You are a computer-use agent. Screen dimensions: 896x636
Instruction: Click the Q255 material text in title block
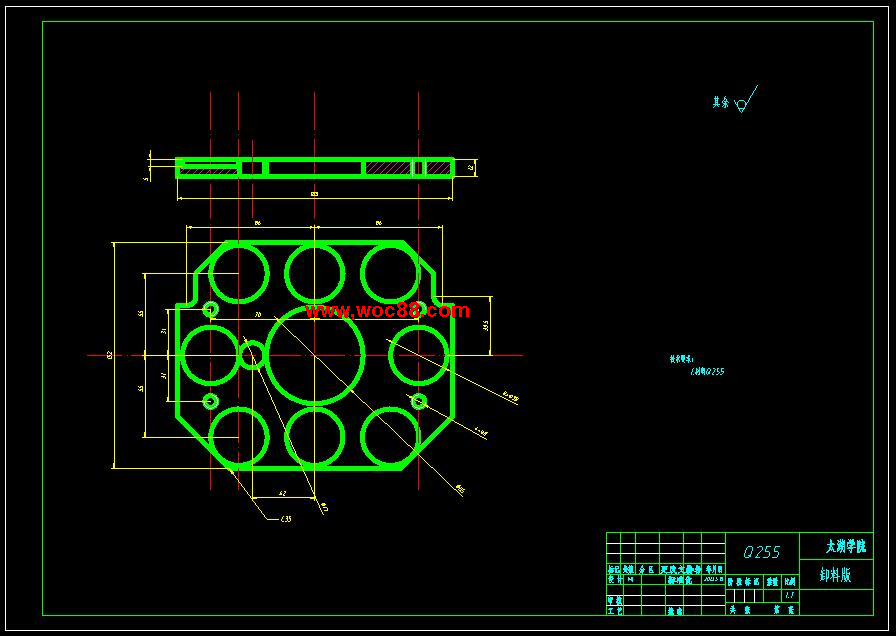click(x=762, y=552)
